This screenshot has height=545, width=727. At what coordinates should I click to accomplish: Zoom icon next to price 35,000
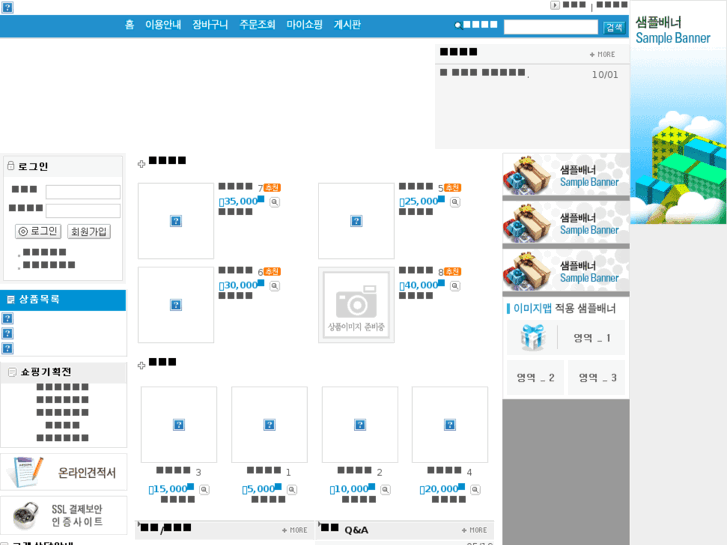(x=274, y=202)
